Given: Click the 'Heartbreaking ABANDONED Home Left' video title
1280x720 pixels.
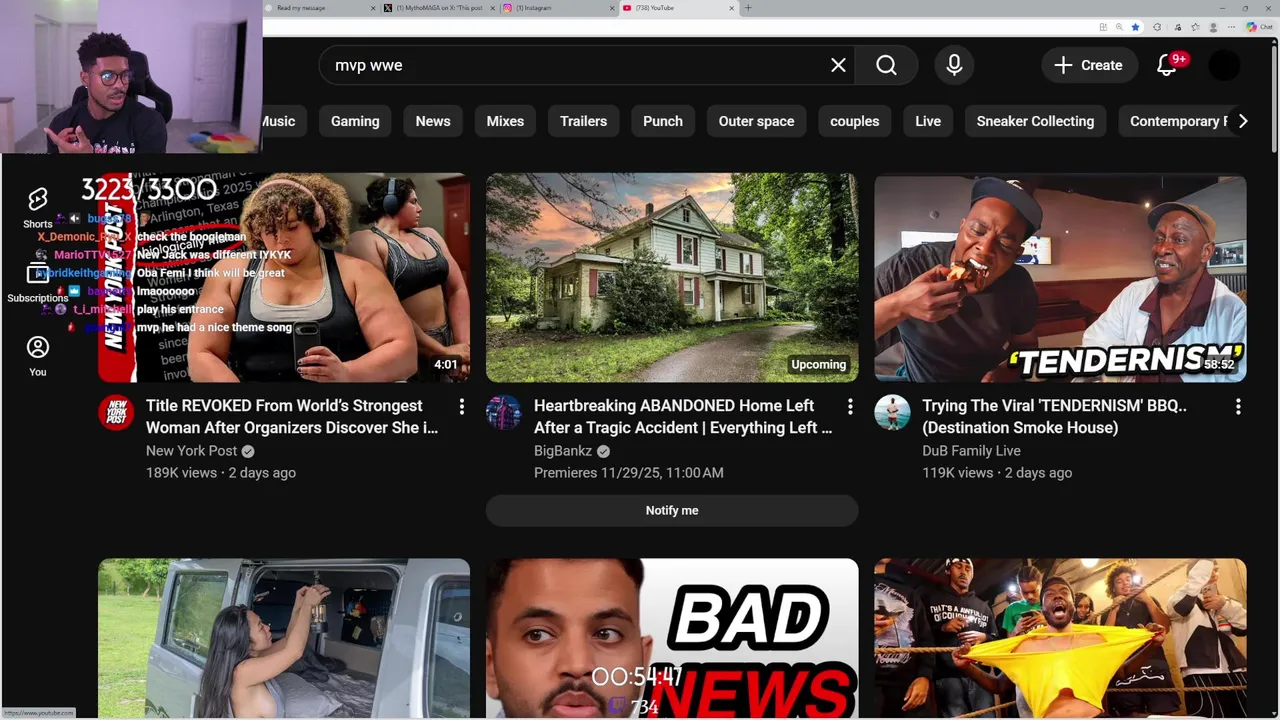Looking at the screenshot, I should 683,416.
